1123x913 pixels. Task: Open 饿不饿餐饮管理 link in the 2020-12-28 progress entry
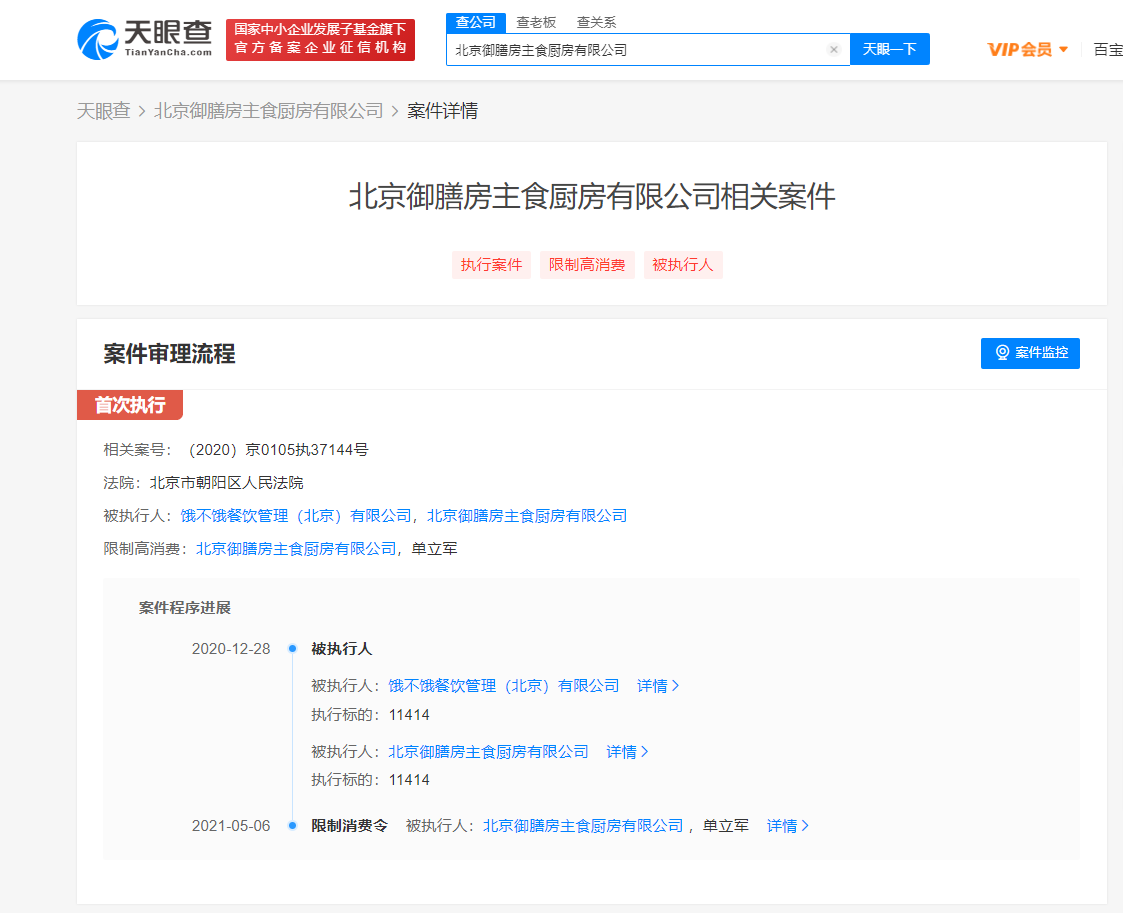(504, 686)
